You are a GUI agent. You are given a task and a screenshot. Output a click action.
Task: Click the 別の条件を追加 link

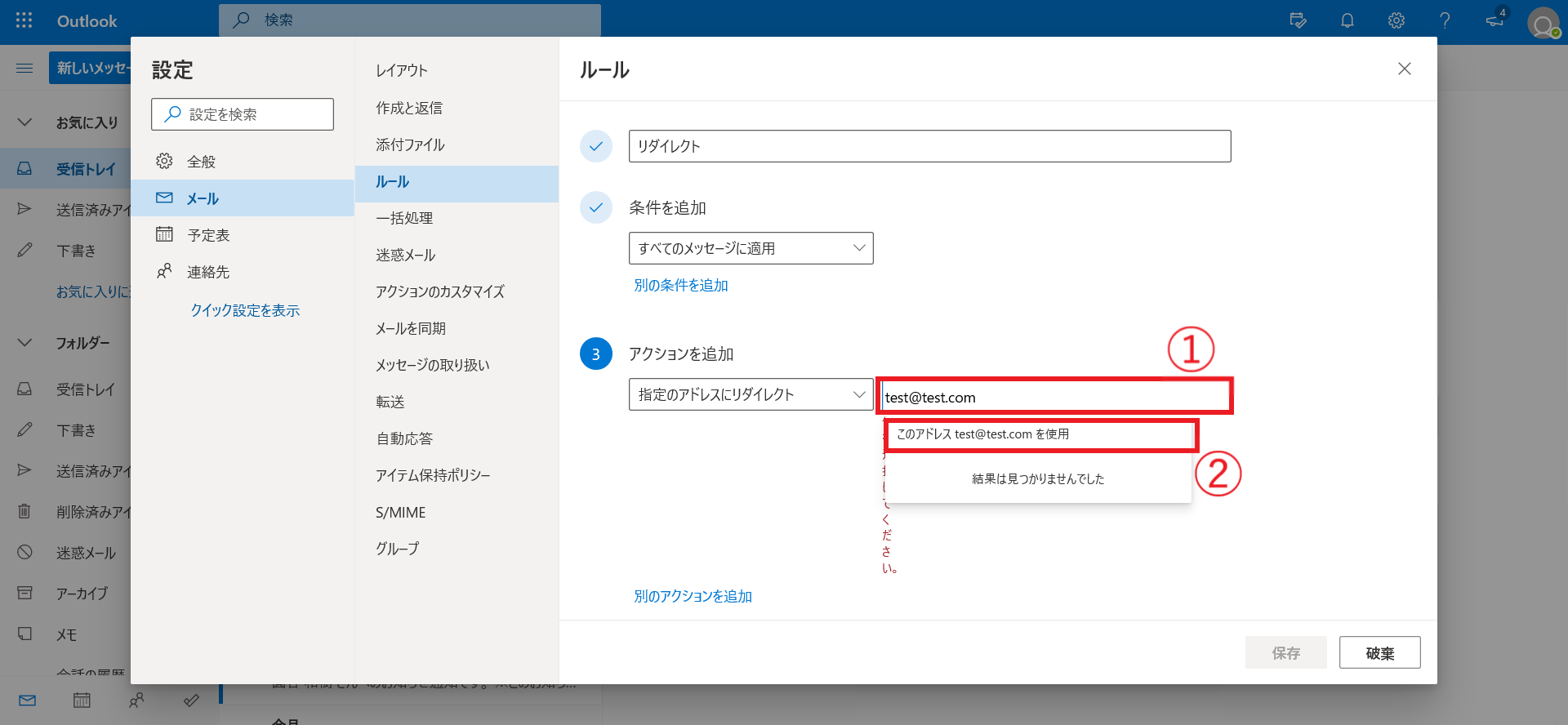click(680, 285)
